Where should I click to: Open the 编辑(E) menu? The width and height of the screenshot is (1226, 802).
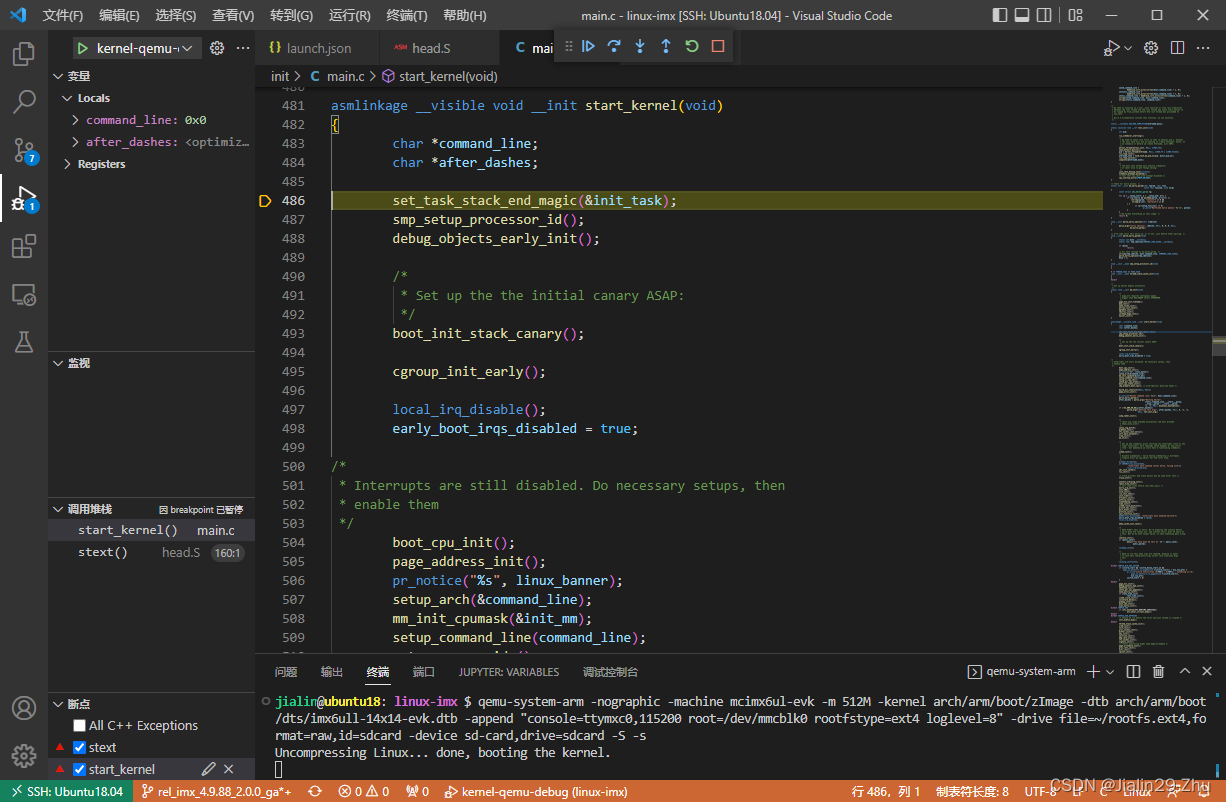[x=120, y=15]
